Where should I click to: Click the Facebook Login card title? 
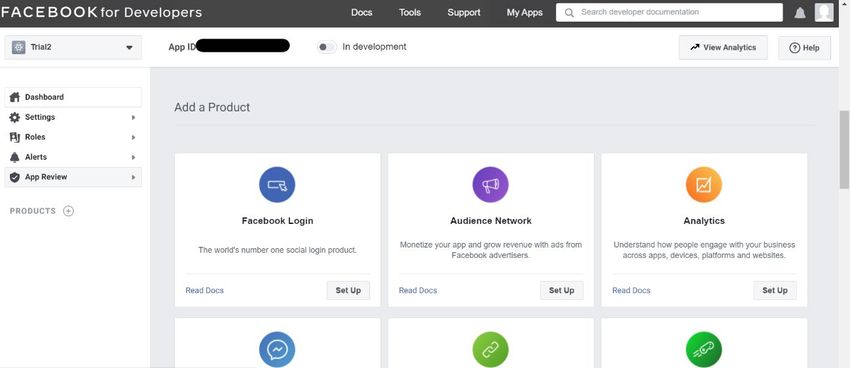pyautogui.click(x=278, y=221)
